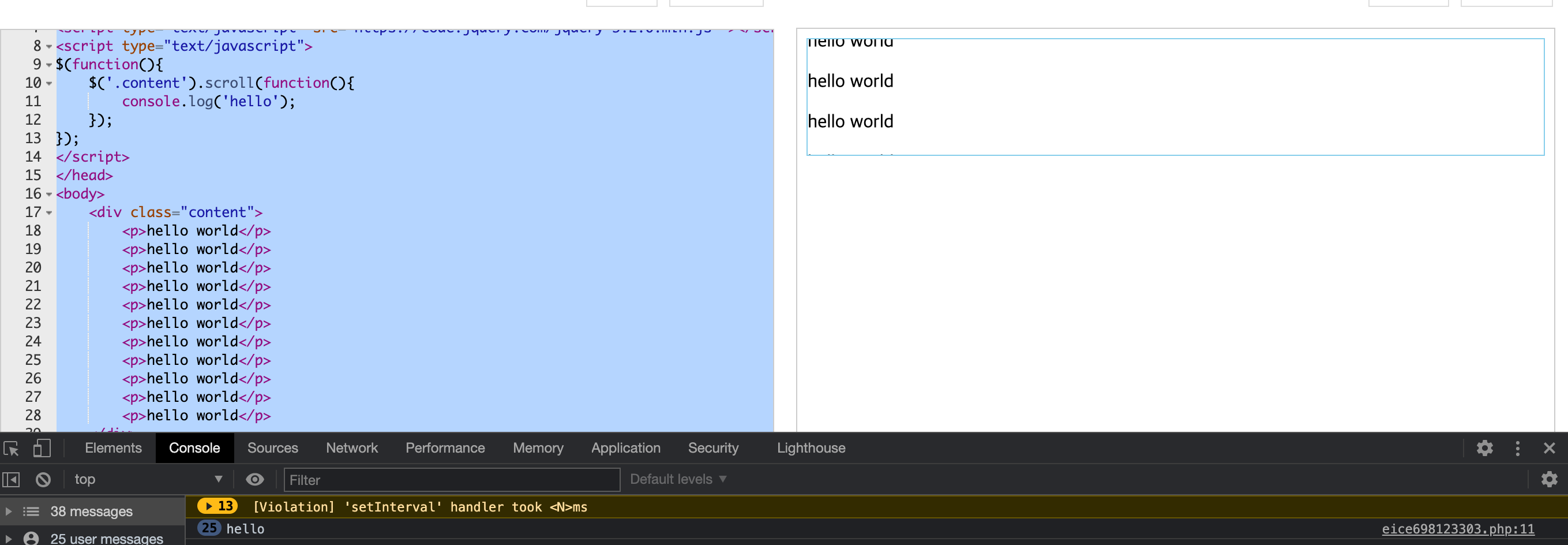Switch to the Security tab
1568x545 pixels.
(714, 447)
